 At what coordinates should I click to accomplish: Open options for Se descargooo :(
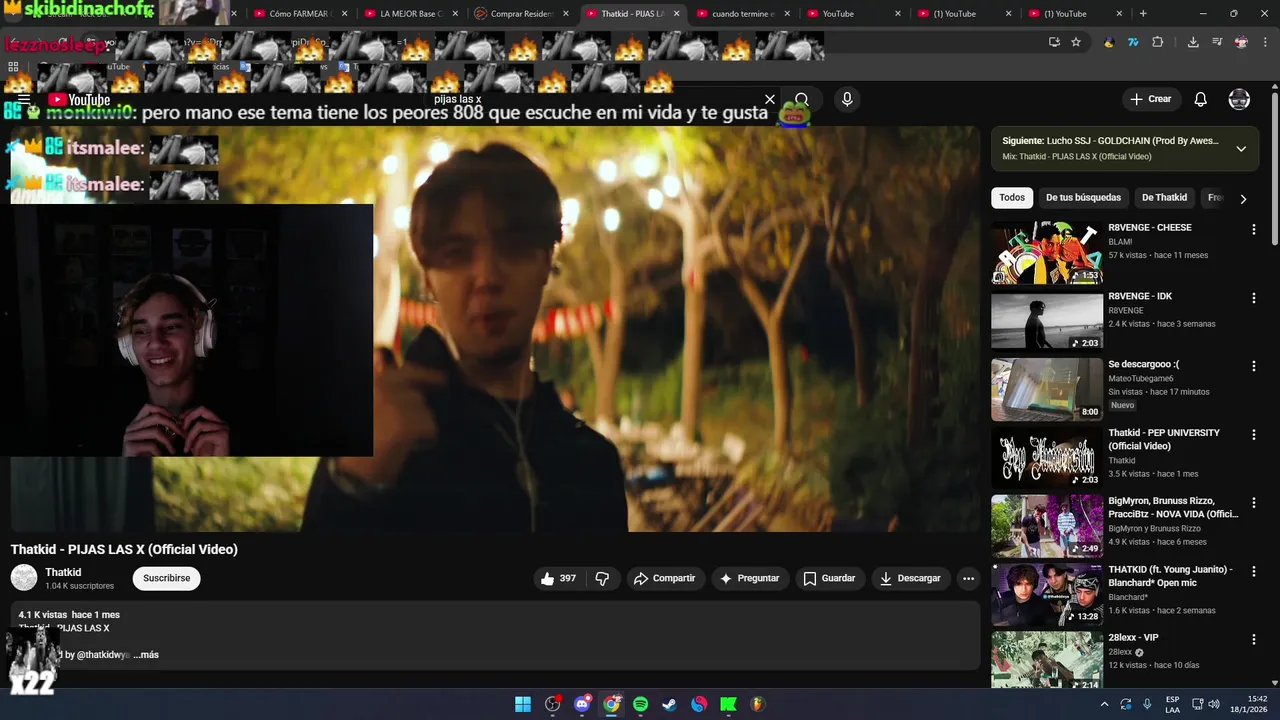1253,366
